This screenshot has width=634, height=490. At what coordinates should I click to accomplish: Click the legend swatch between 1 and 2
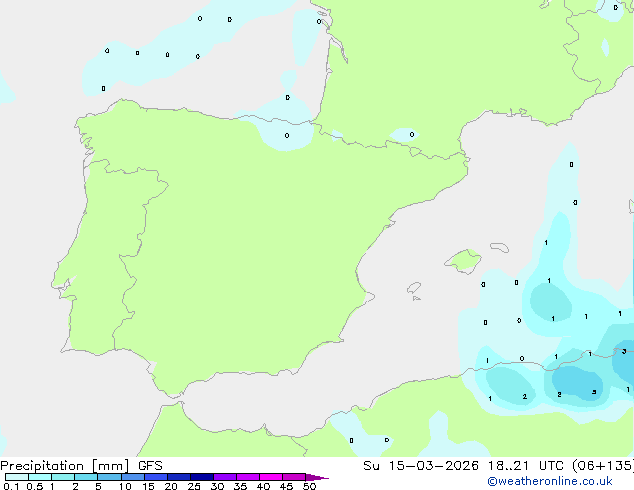(63, 477)
